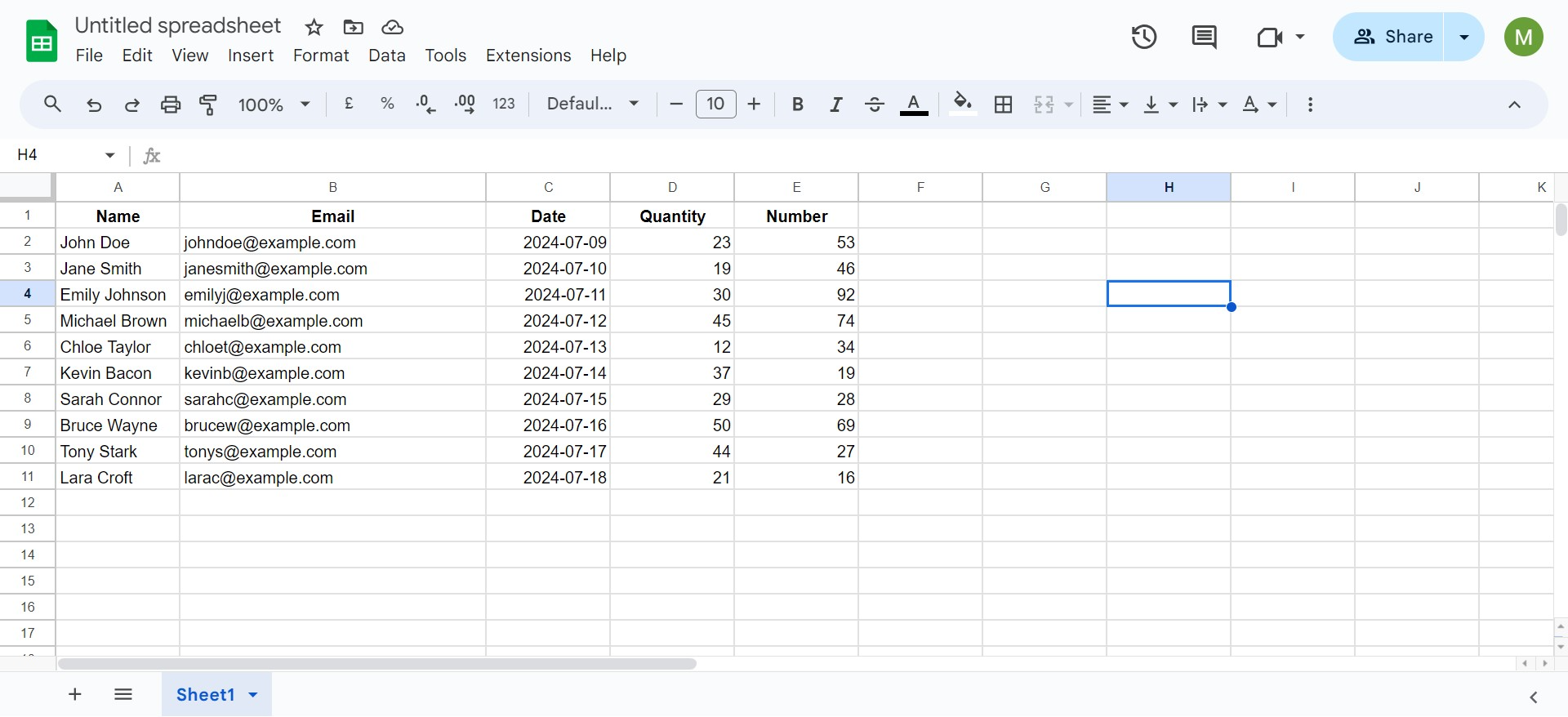Decrease decimal places

[425, 104]
